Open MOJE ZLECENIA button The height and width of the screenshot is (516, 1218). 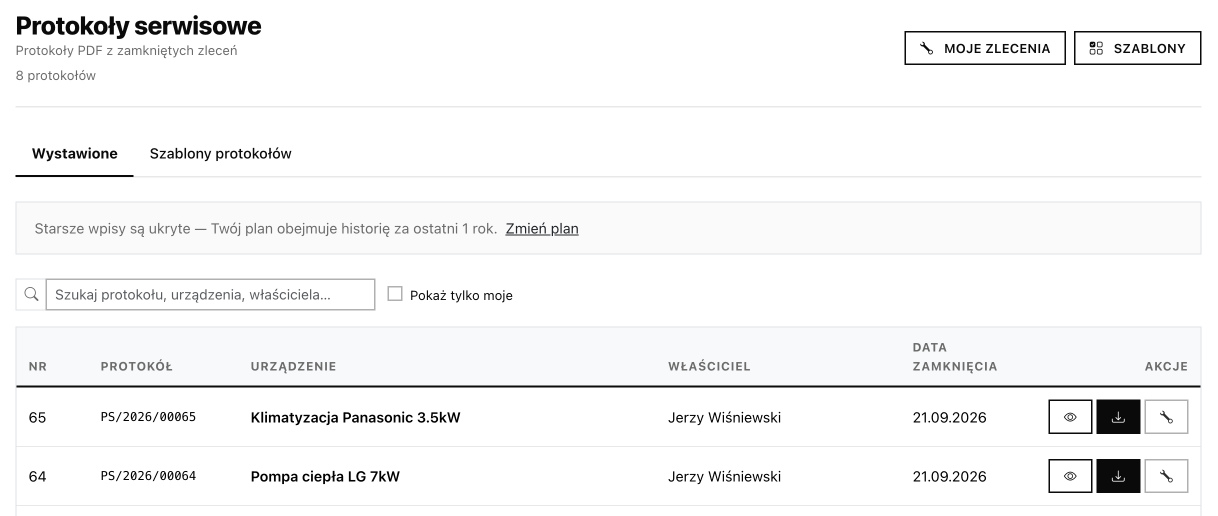[x=985, y=48]
